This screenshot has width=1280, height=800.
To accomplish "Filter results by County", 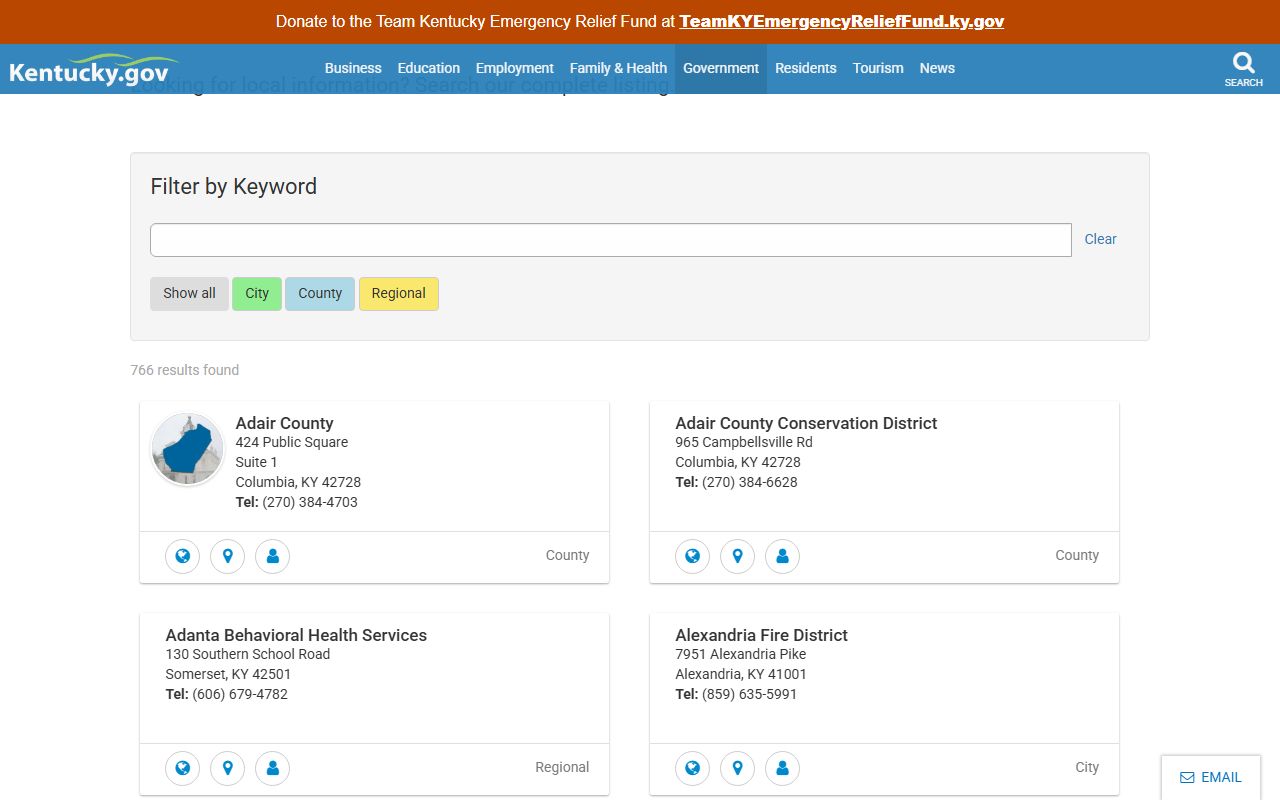I will pos(320,293).
